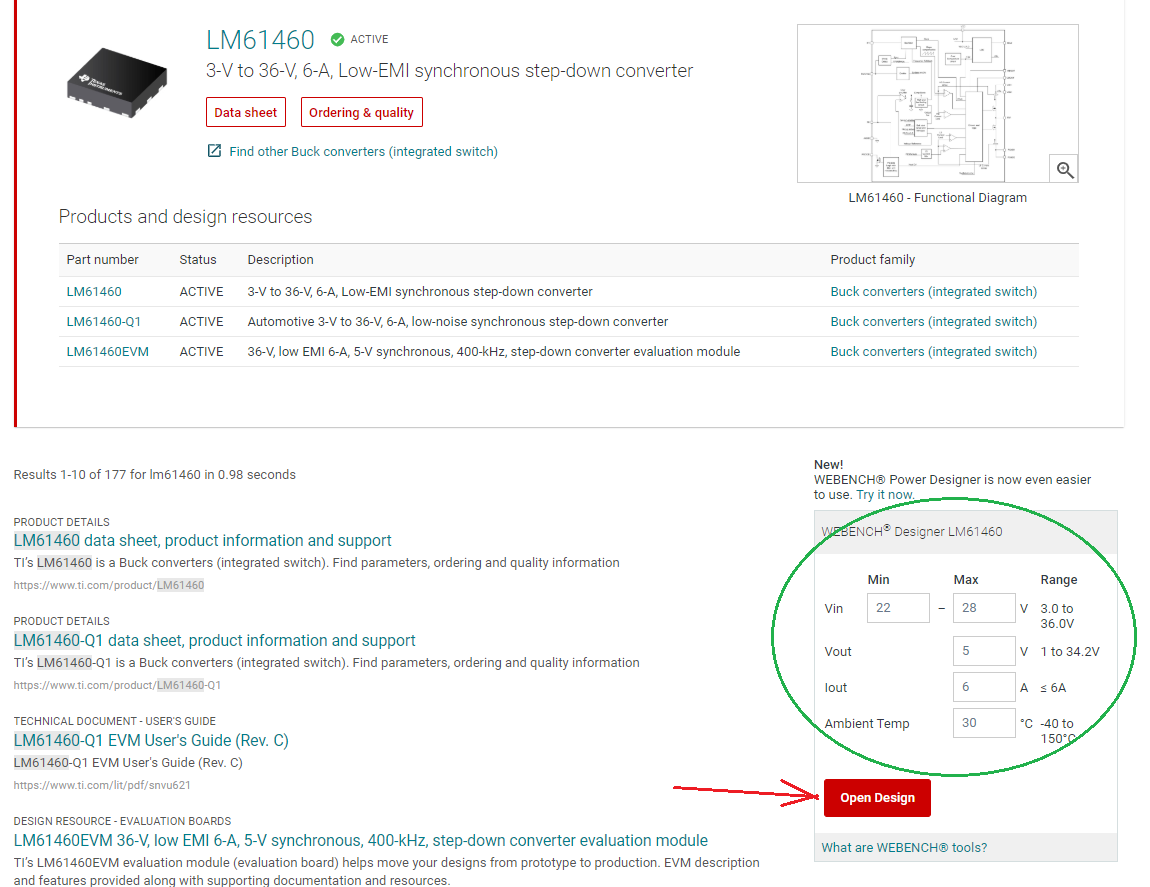Click the Try it now link

pyautogui.click(x=885, y=494)
